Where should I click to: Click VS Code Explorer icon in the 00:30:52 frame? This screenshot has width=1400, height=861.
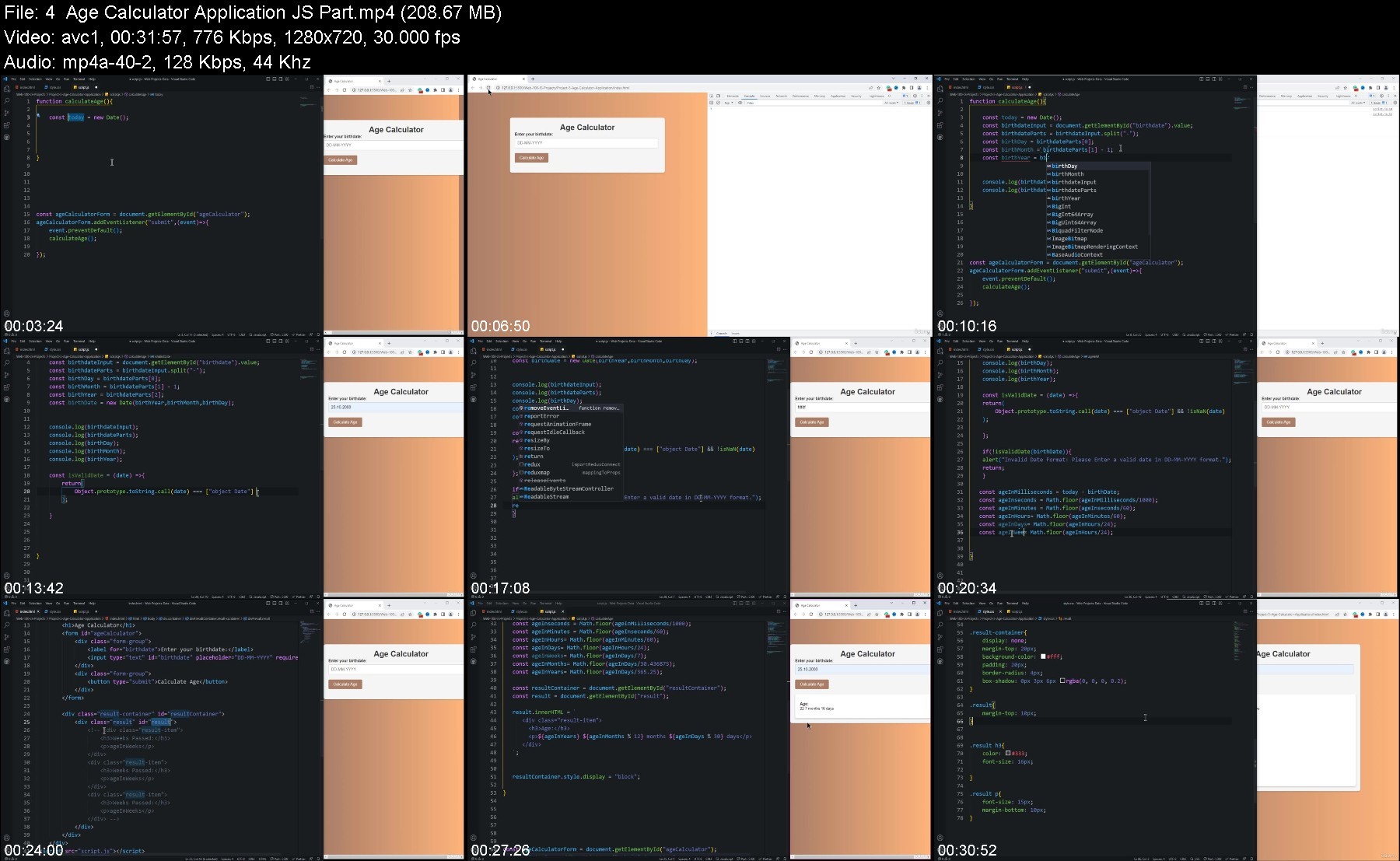coord(940,613)
